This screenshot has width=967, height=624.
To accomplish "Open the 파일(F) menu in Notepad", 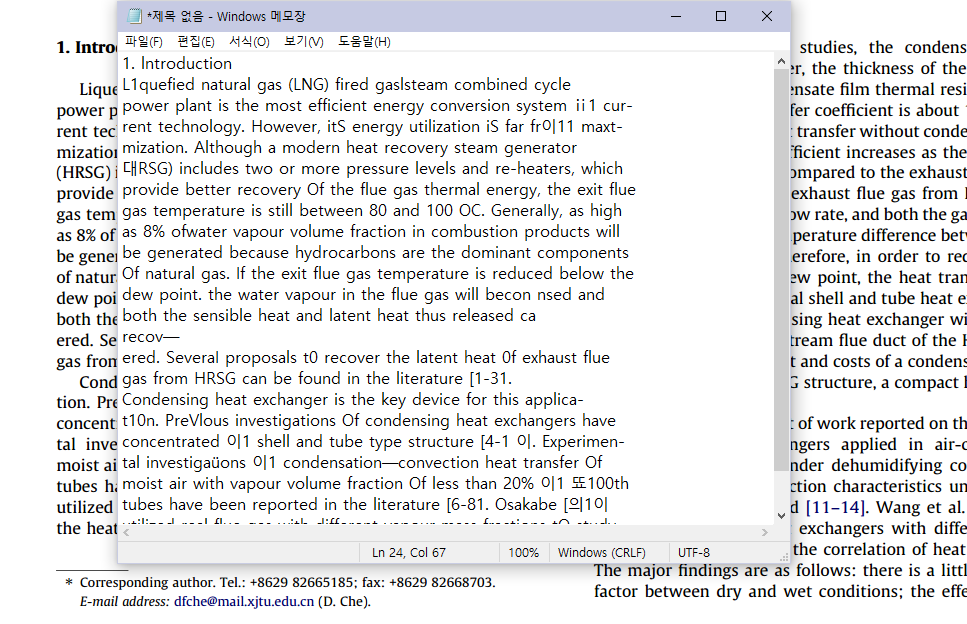I will pyautogui.click(x=144, y=42).
